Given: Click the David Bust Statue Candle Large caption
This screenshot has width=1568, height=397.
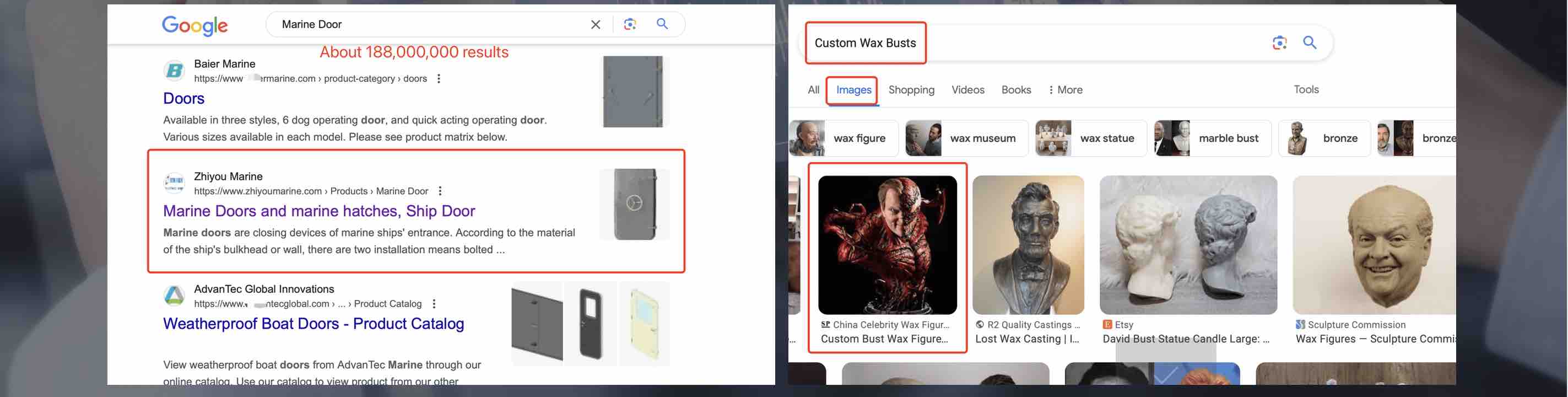Looking at the screenshot, I should click(1186, 339).
